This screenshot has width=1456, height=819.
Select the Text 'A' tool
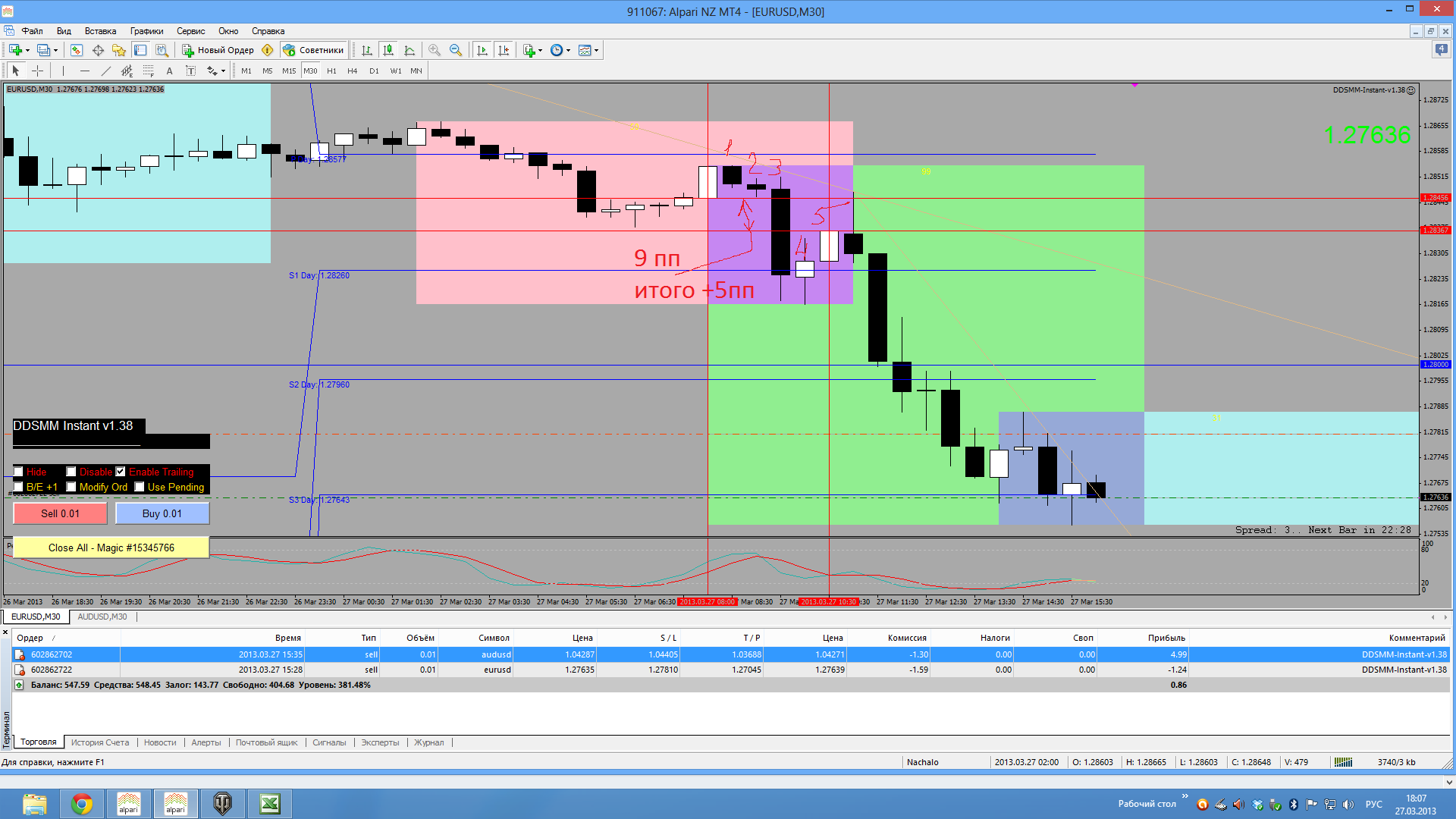coord(169,71)
